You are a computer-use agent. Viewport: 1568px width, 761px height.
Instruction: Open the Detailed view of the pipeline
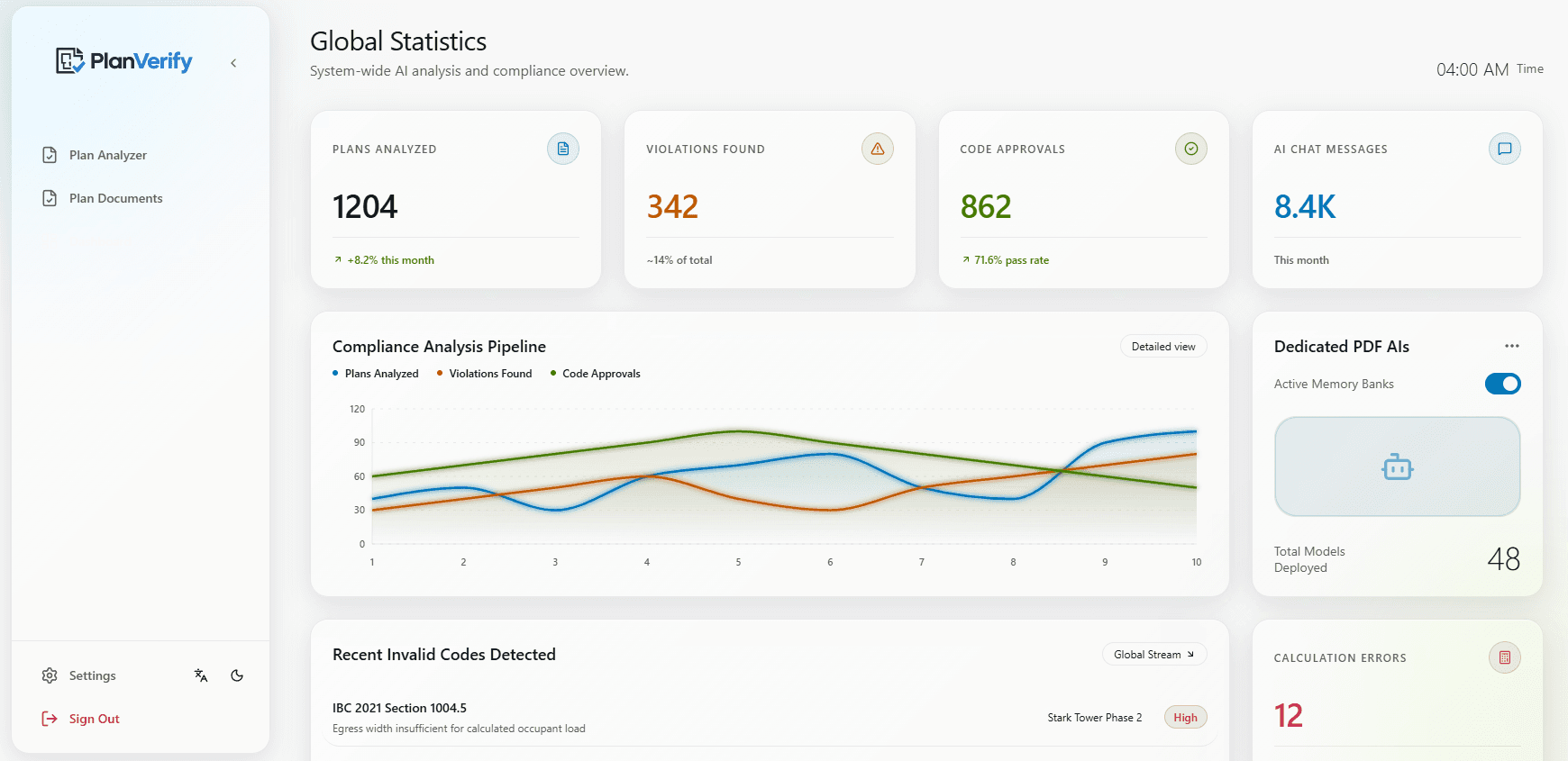pos(1163,347)
